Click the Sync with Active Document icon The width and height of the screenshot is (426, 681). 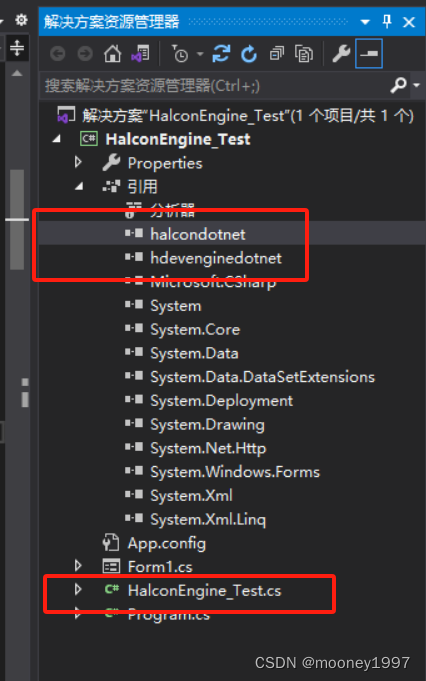click(221, 54)
